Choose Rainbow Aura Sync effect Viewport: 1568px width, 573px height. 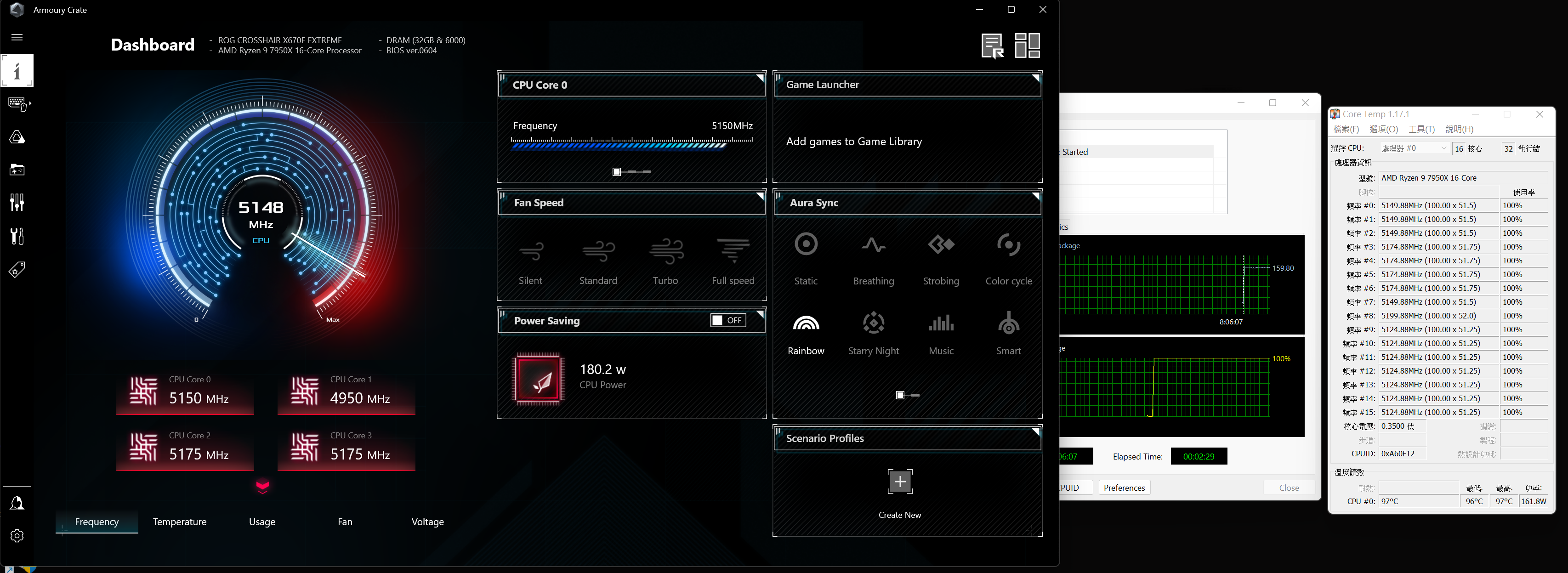[x=806, y=334]
